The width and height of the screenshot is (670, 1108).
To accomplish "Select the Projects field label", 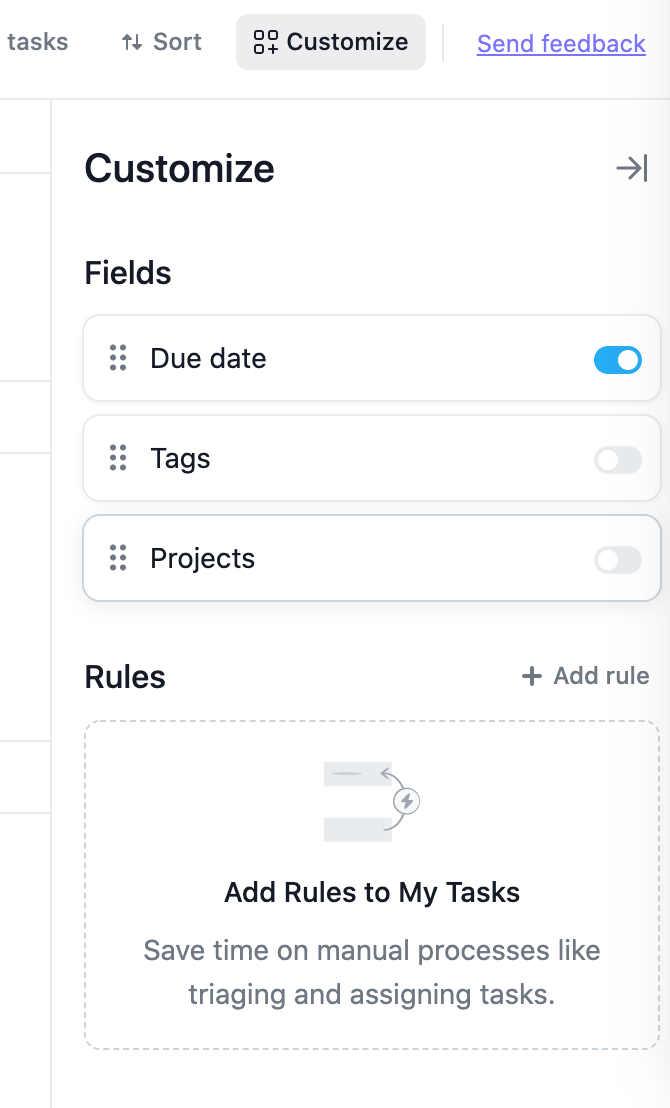I will coord(202,559).
